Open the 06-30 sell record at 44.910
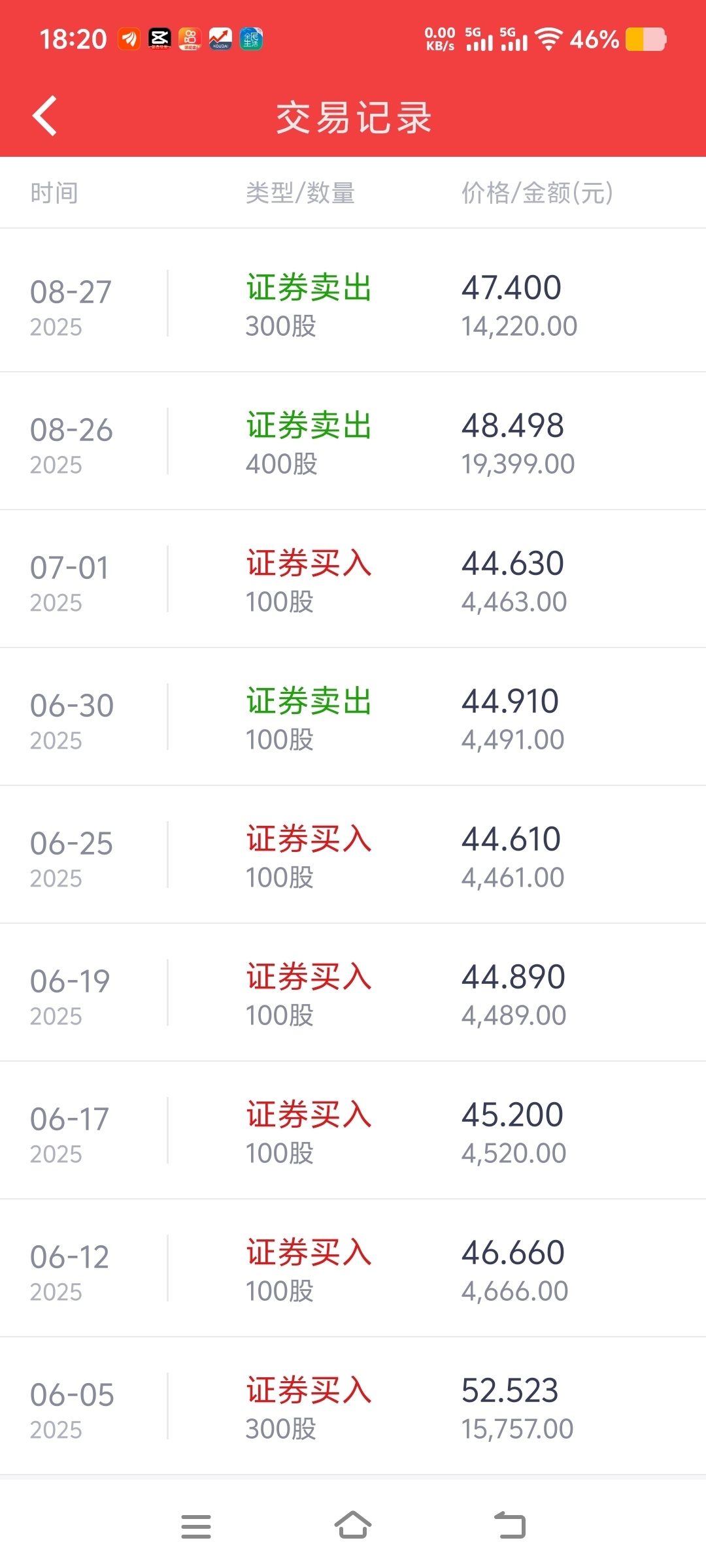 353,717
